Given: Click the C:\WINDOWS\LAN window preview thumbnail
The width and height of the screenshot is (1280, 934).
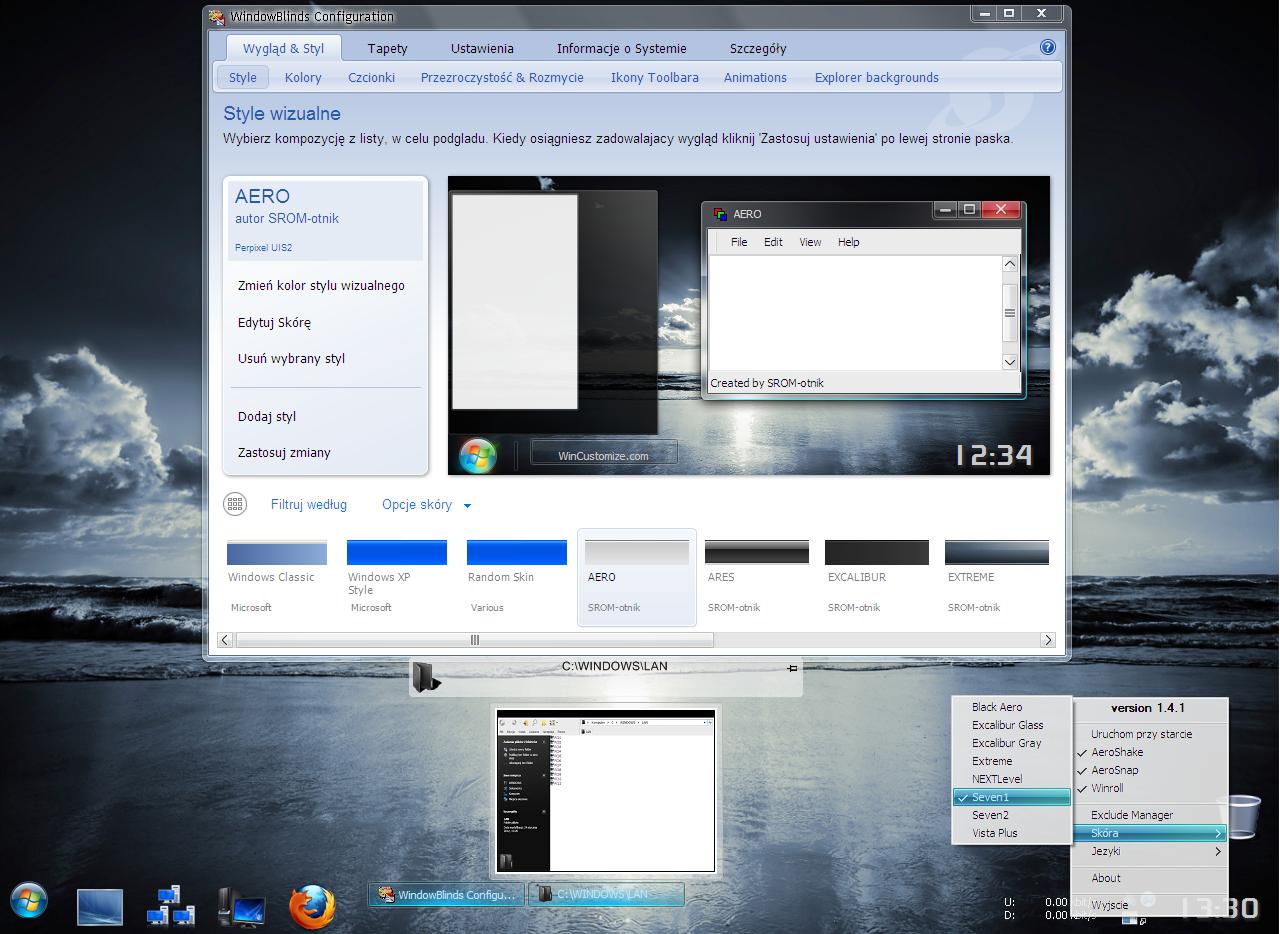Looking at the screenshot, I should pos(606,791).
